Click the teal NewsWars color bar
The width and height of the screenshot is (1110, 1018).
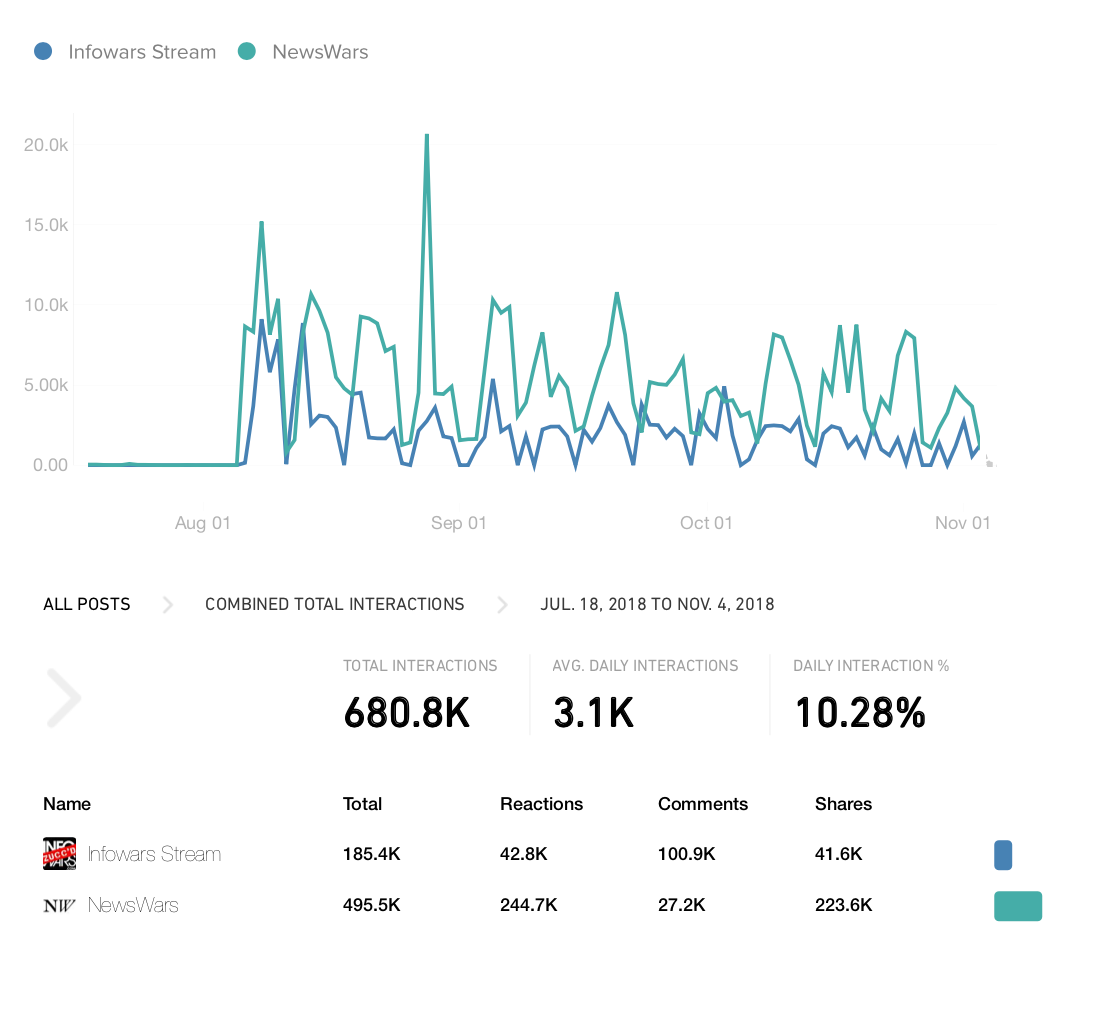[1018, 906]
